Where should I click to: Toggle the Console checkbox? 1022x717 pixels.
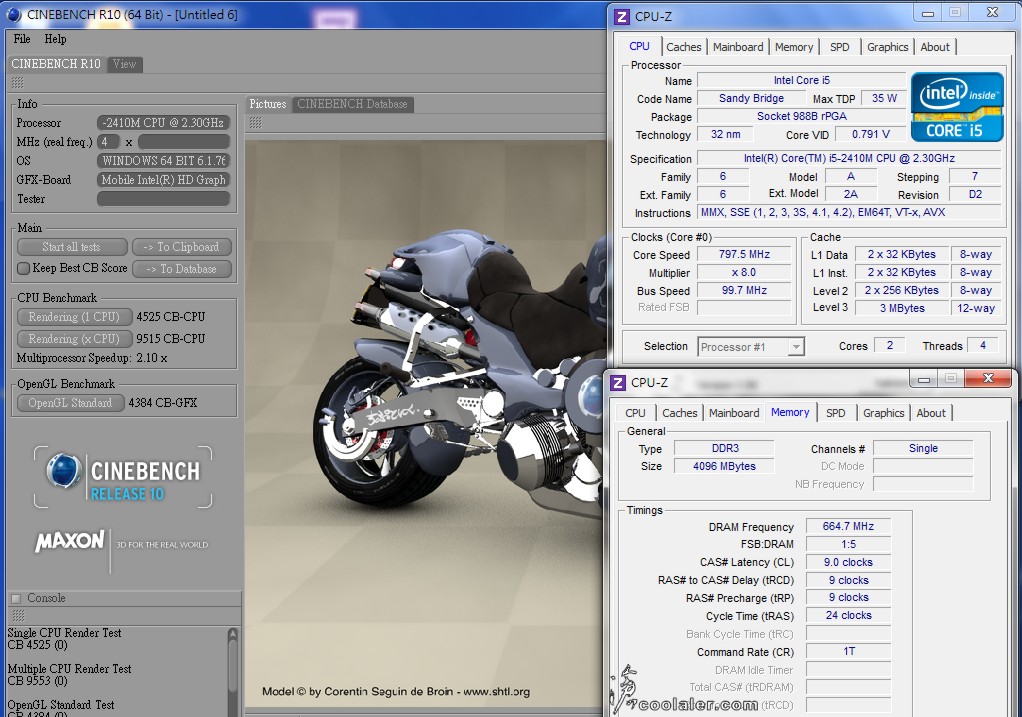(16, 598)
